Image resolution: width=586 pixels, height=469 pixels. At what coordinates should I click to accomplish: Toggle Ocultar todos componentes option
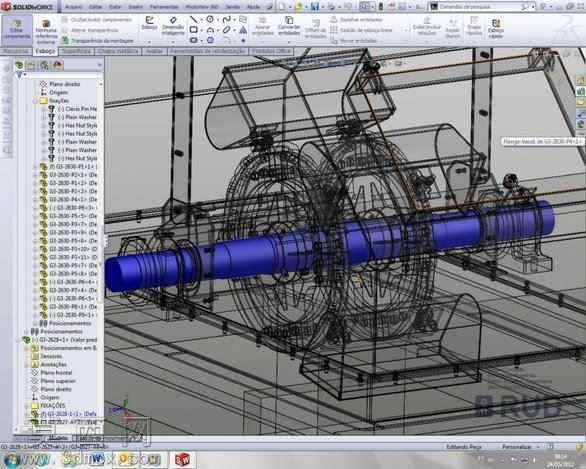tap(97, 19)
